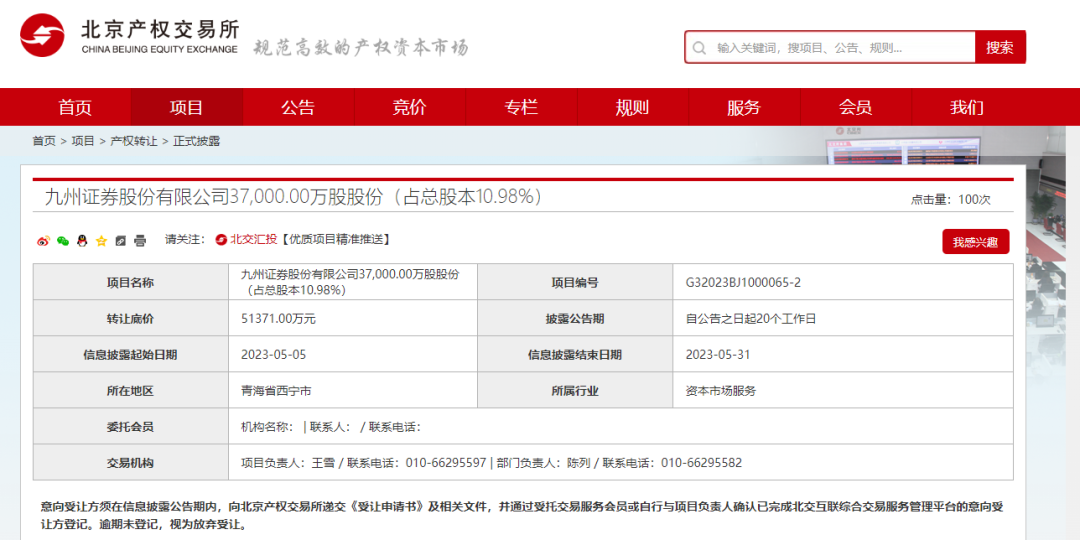Click the red 搜索 search button
1080x540 pixels.
[1000, 48]
